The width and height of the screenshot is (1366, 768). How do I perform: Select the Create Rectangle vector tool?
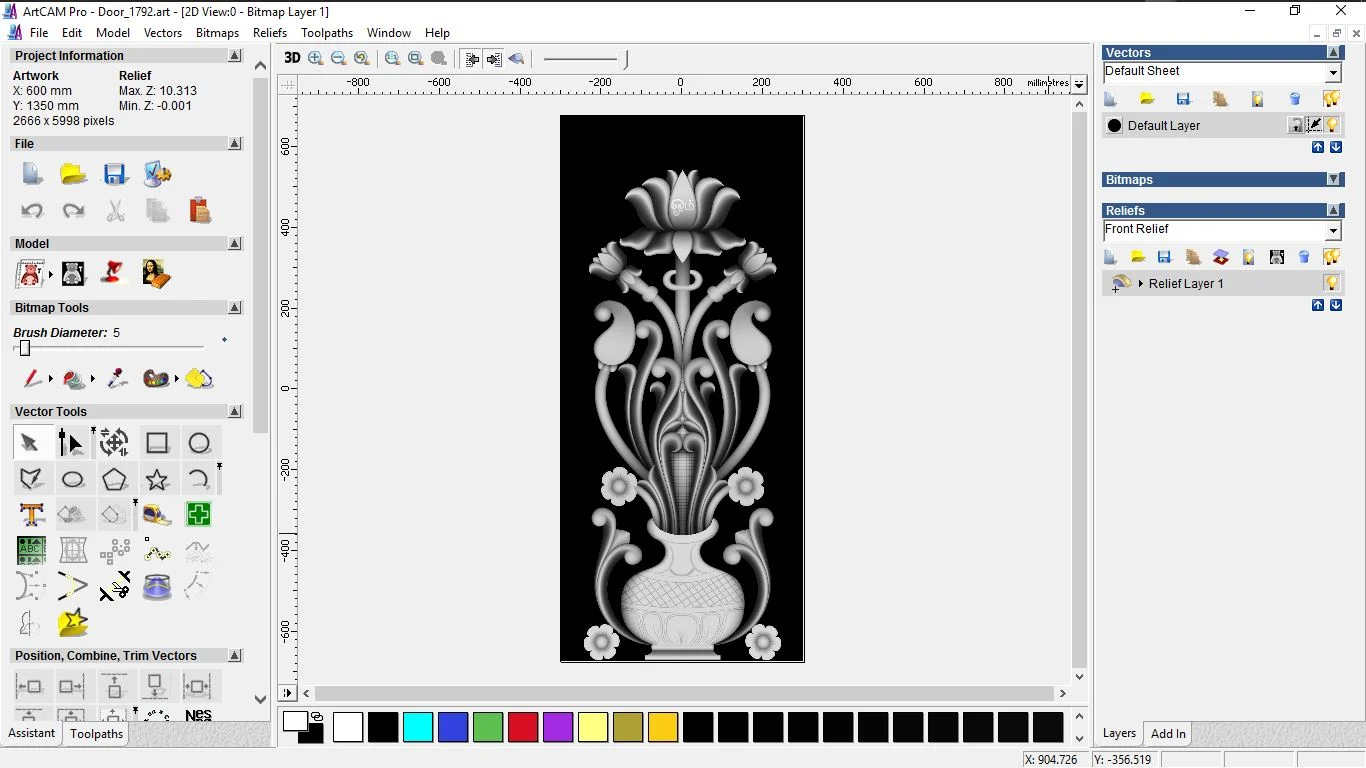pyautogui.click(x=157, y=443)
